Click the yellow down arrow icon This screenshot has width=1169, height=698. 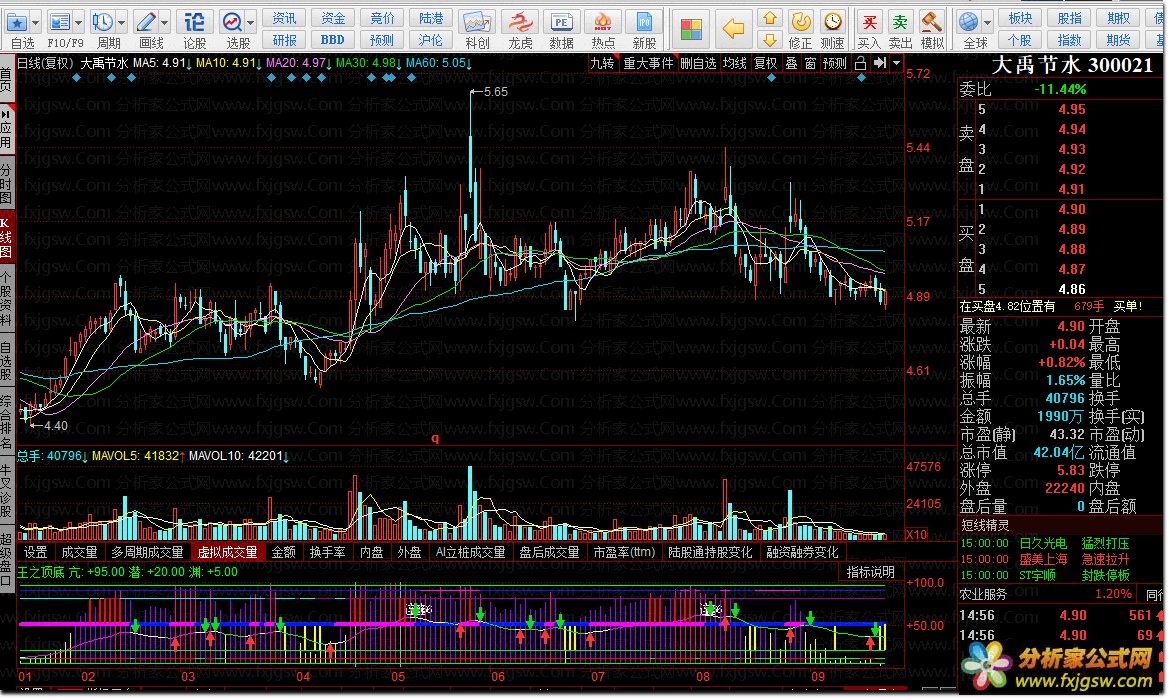[769, 39]
